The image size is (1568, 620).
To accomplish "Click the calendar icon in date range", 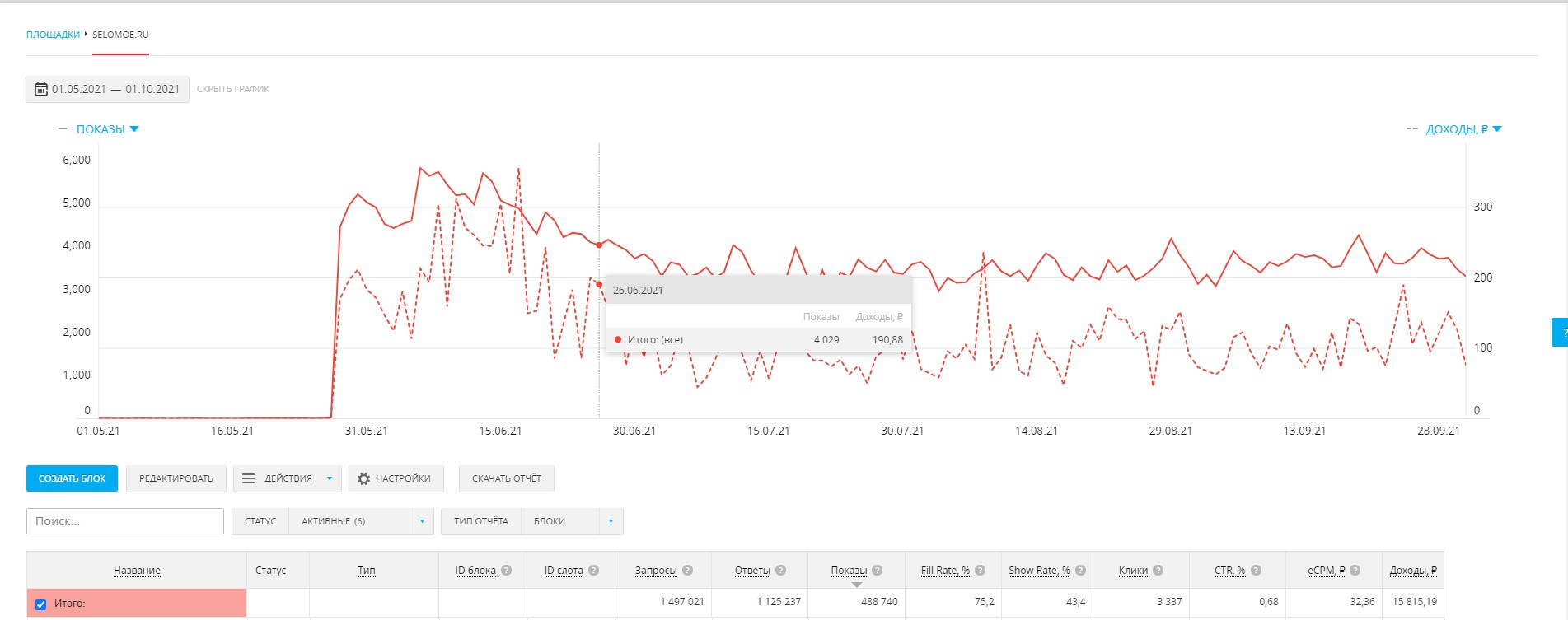I will point(40,89).
